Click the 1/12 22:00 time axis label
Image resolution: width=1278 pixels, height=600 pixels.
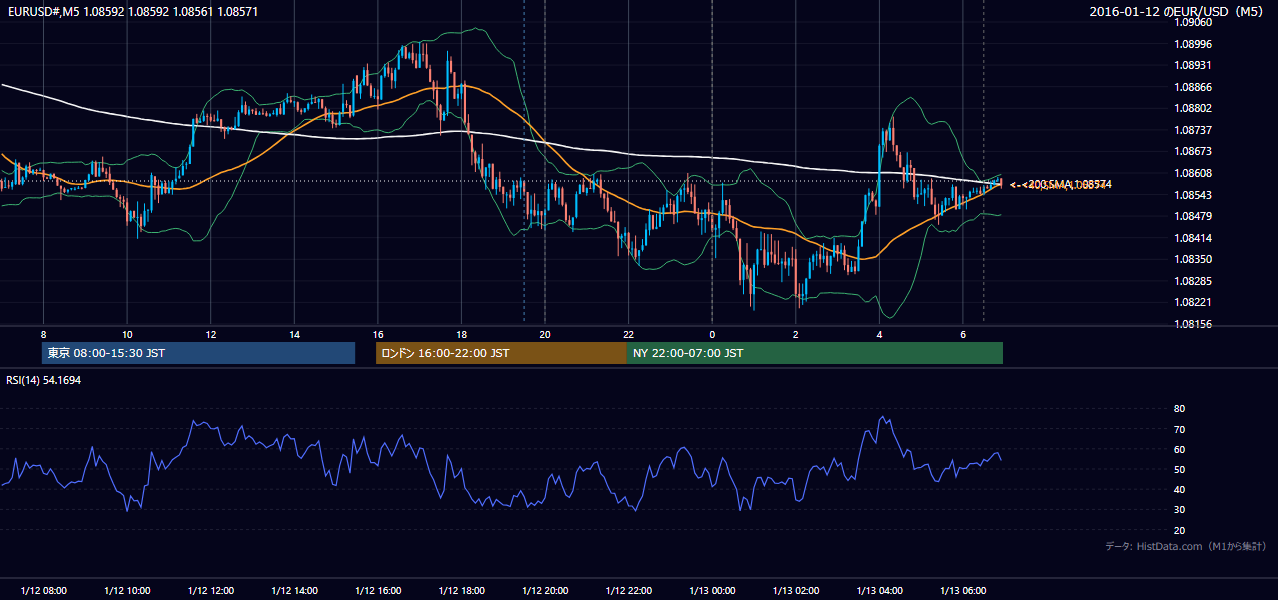point(629,591)
